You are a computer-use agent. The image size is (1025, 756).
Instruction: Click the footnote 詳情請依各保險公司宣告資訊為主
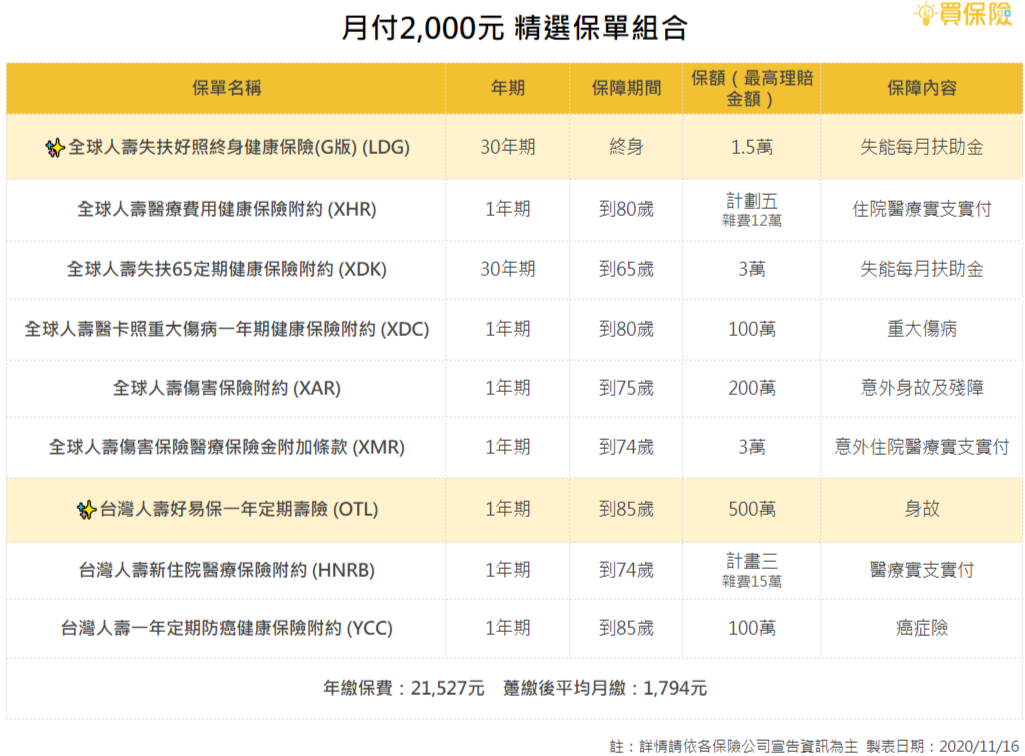748,746
